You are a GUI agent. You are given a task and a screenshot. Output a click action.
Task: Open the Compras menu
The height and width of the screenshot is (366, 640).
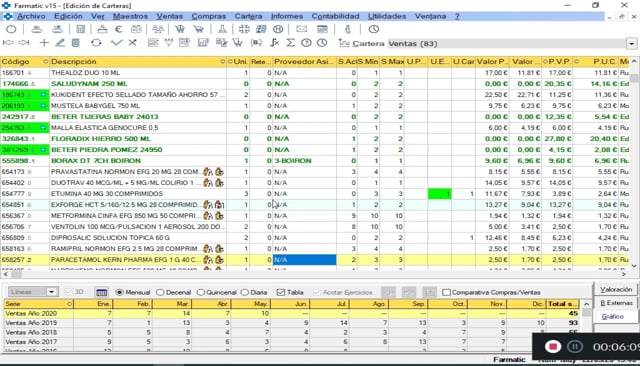coord(209,16)
